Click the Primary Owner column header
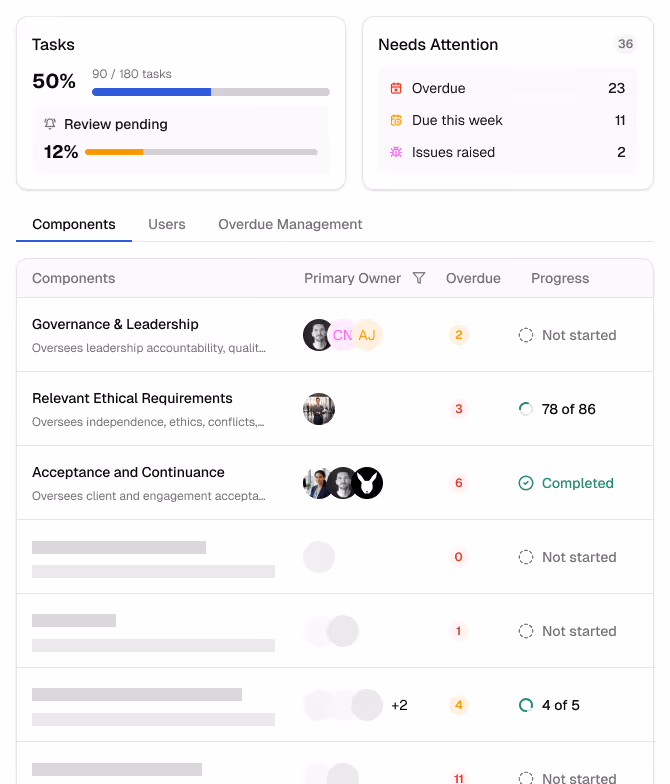Image resolution: width=670 pixels, height=784 pixels. pos(352,278)
